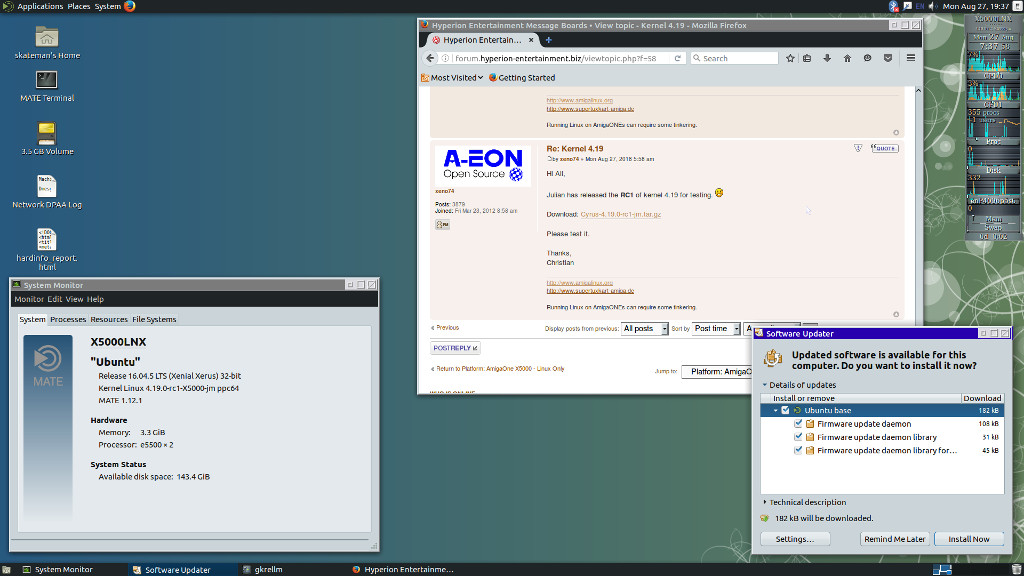Image resolution: width=1024 pixels, height=576 pixels.
Task: Switch to the Processes tab
Action: tap(68, 319)
